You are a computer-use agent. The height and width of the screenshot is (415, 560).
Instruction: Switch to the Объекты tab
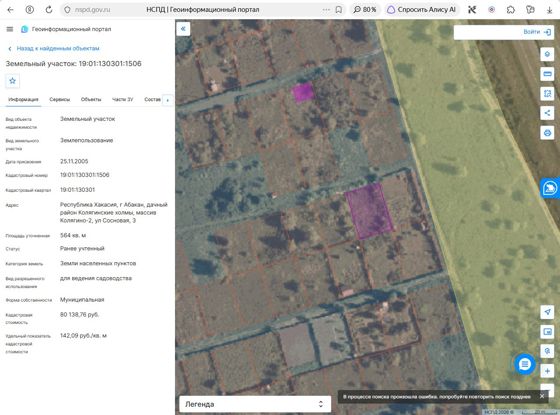pyautogui.click(x=91, y=99)
